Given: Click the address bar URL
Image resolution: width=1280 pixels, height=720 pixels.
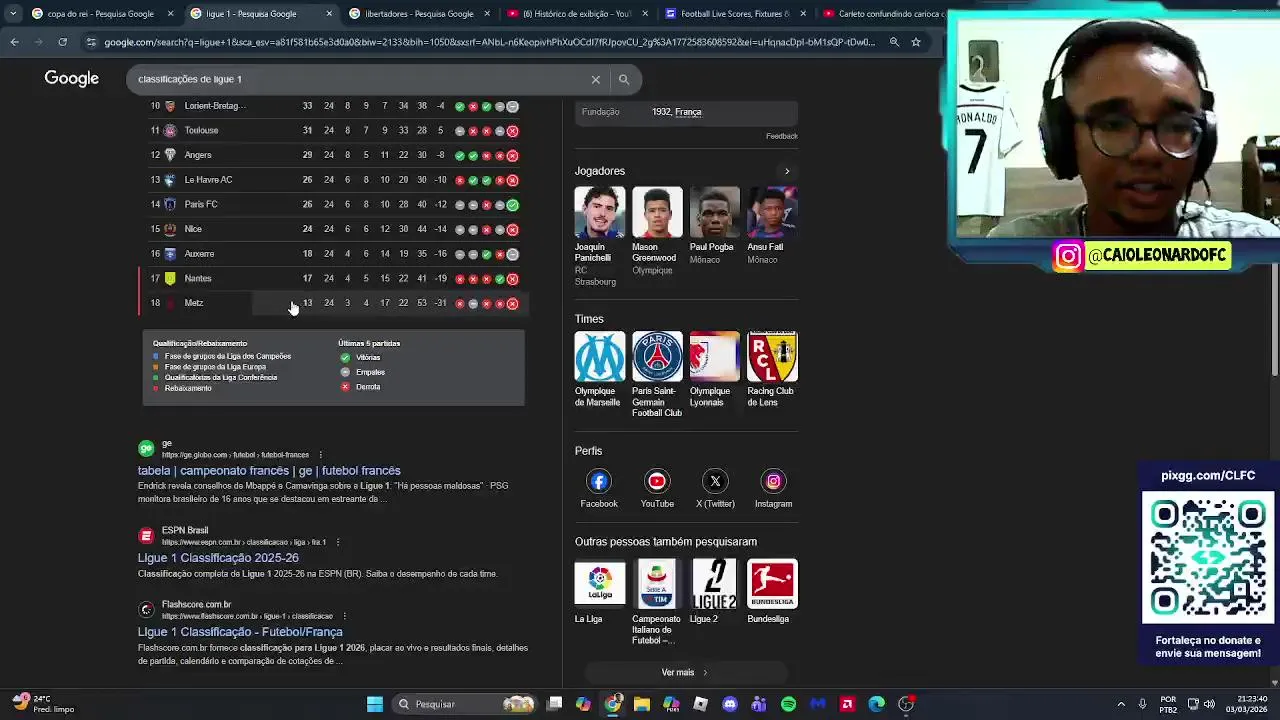Looking at the screenshot, I should 490,42.
